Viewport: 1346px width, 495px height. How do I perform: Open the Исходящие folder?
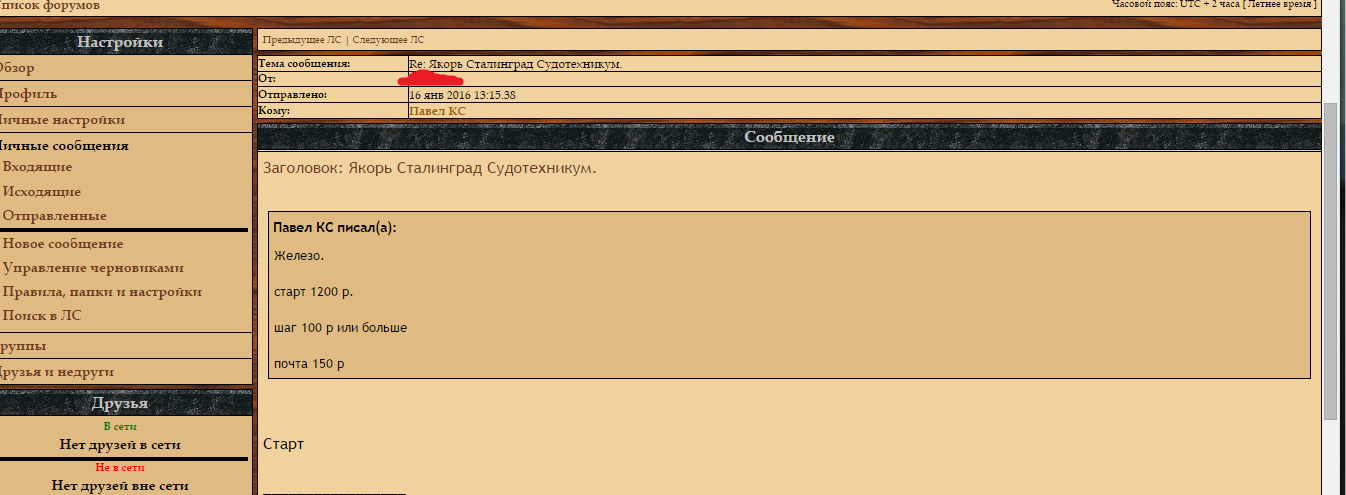(x=42, y=192)
